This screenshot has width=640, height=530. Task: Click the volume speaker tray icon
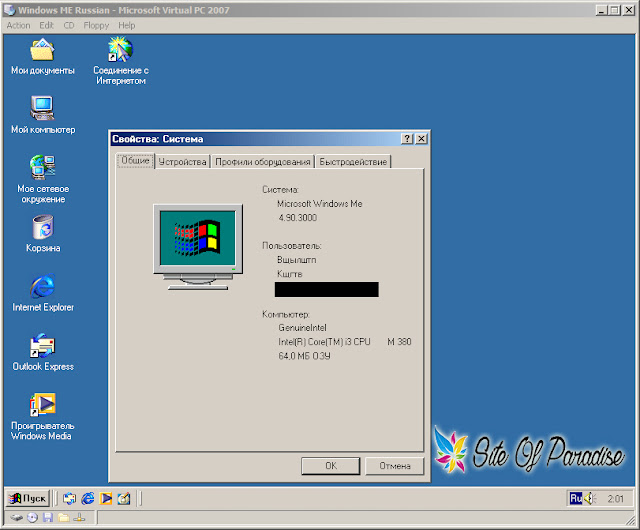[x=590, y=498]
